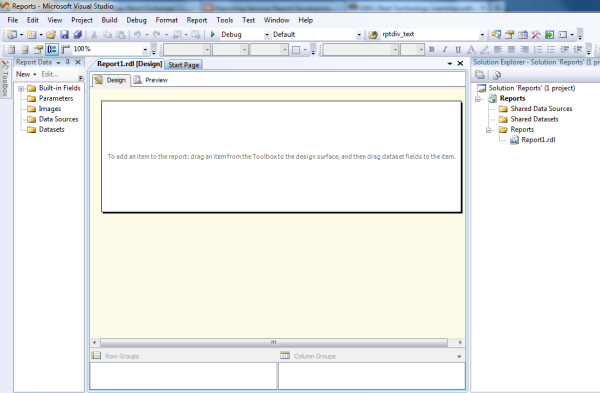Screen dimensions: 600x393
Task: Click the decrease indent icon
Action: click(564, 49)
